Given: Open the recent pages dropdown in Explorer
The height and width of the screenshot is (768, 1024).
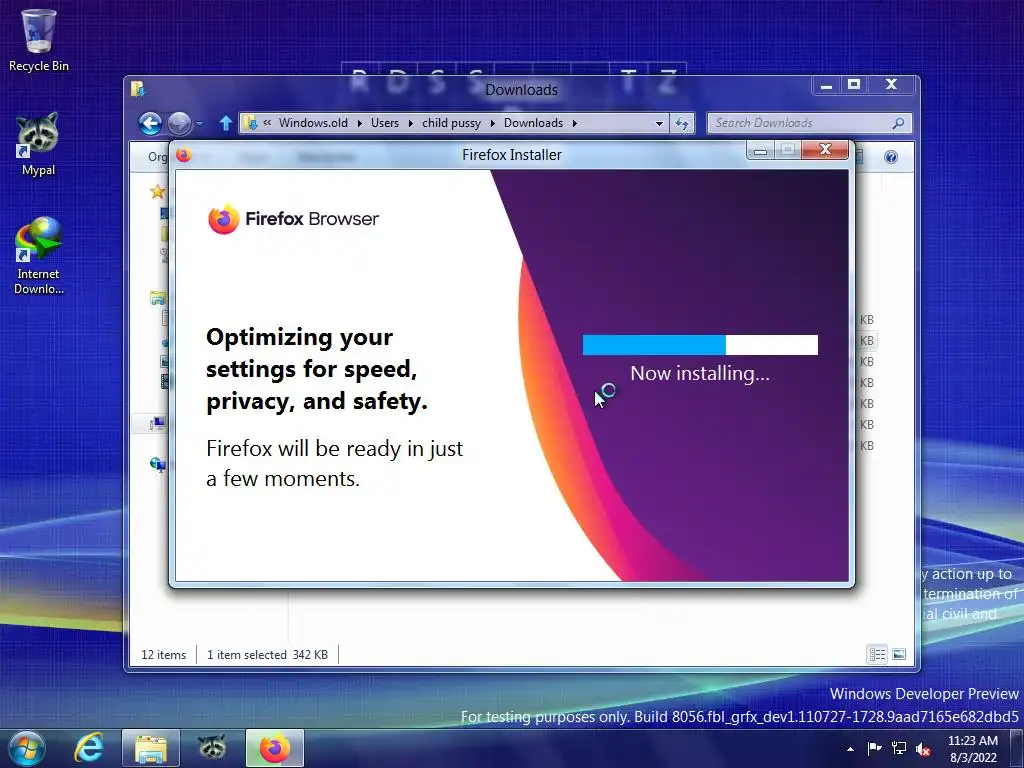Looking at the screenshot, I should (x=199, y=123).
